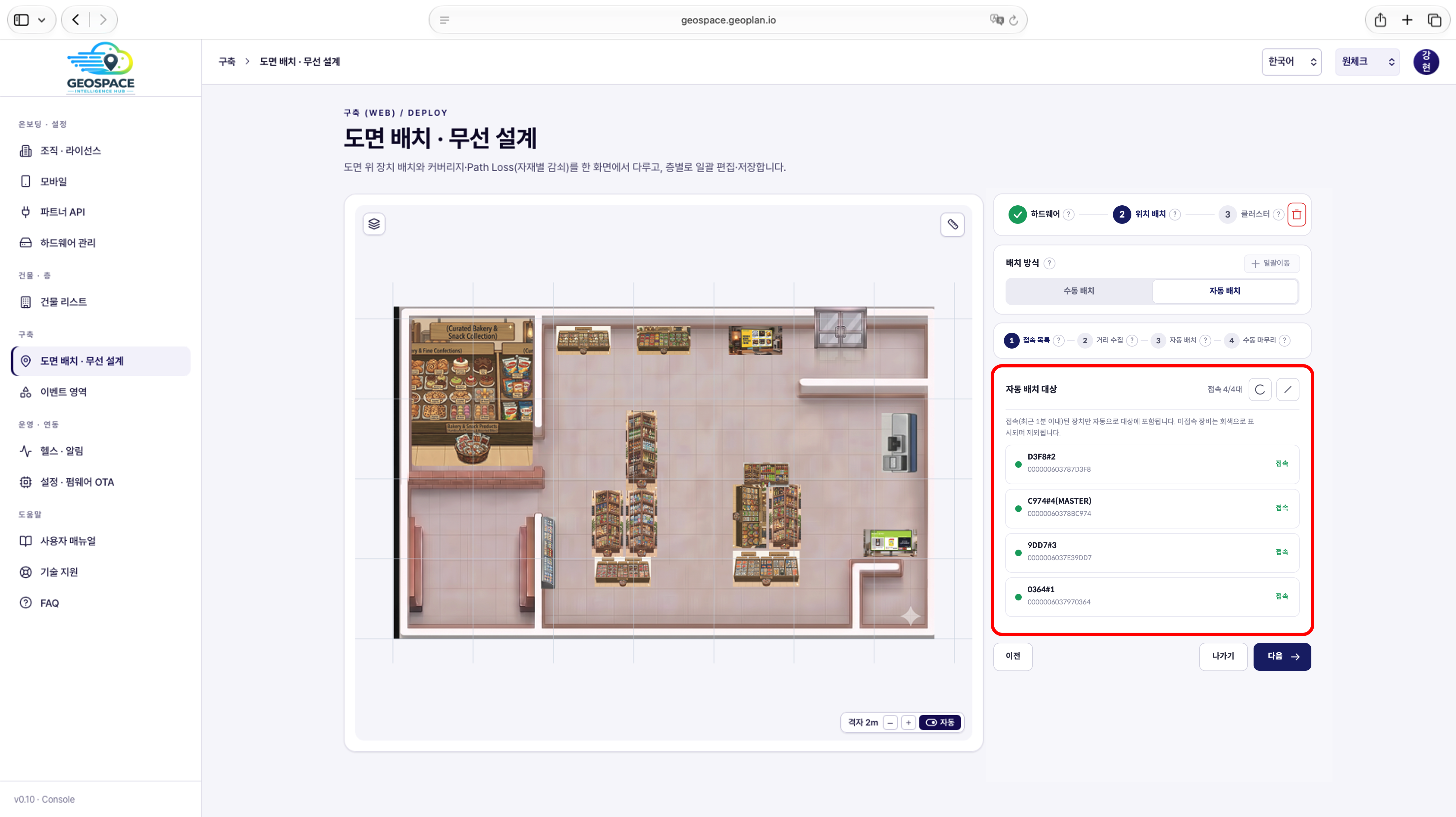This screenshot has height=817, width=1456.
Task: Open 기술 지원 in the sidebar
Action: coord(101,572)
